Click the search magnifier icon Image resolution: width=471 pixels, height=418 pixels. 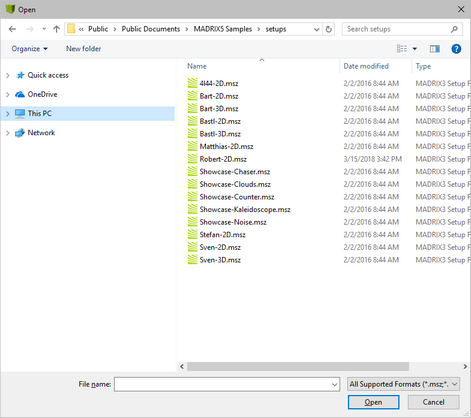coord(454,29)
